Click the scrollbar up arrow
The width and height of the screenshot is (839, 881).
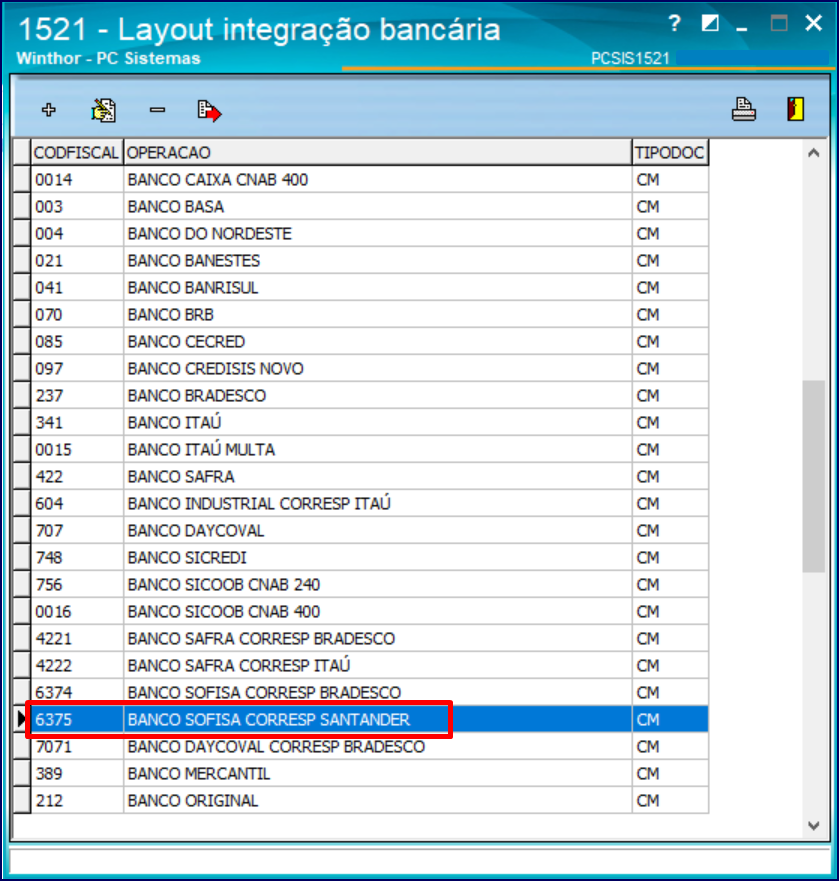[x=813, y=153]
